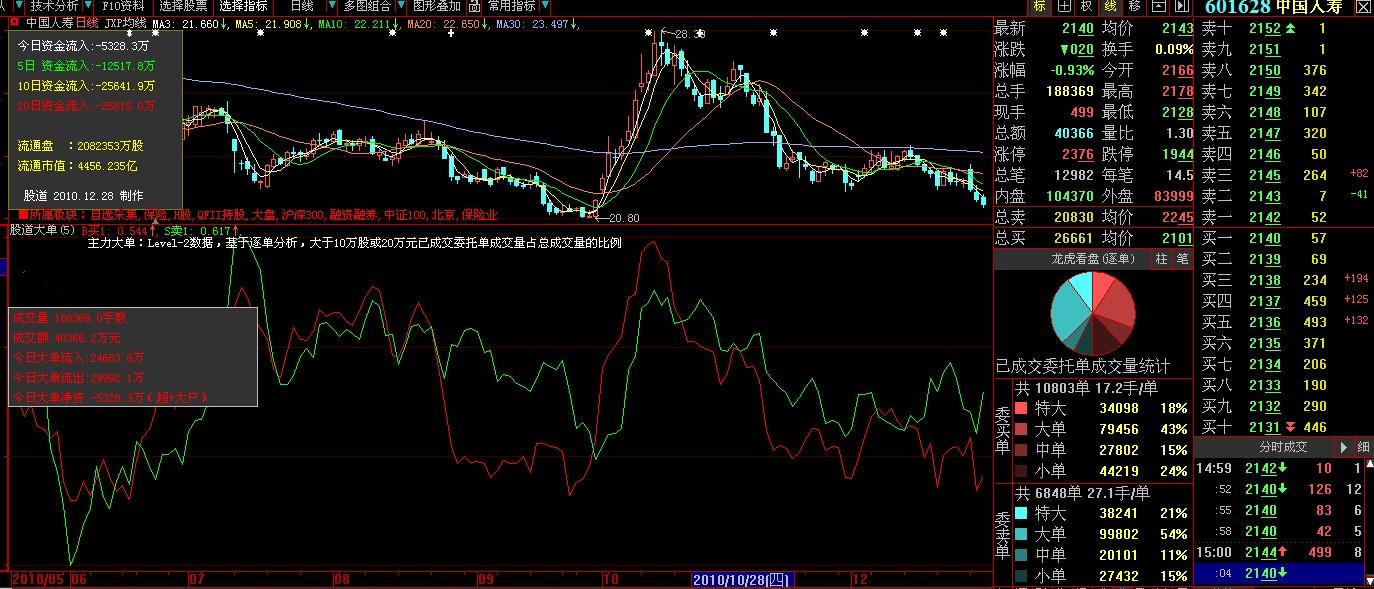Click the 特大 swatch in the 委买单 section
This screenshot has width=1374, height=589.
click(1021, 408)
